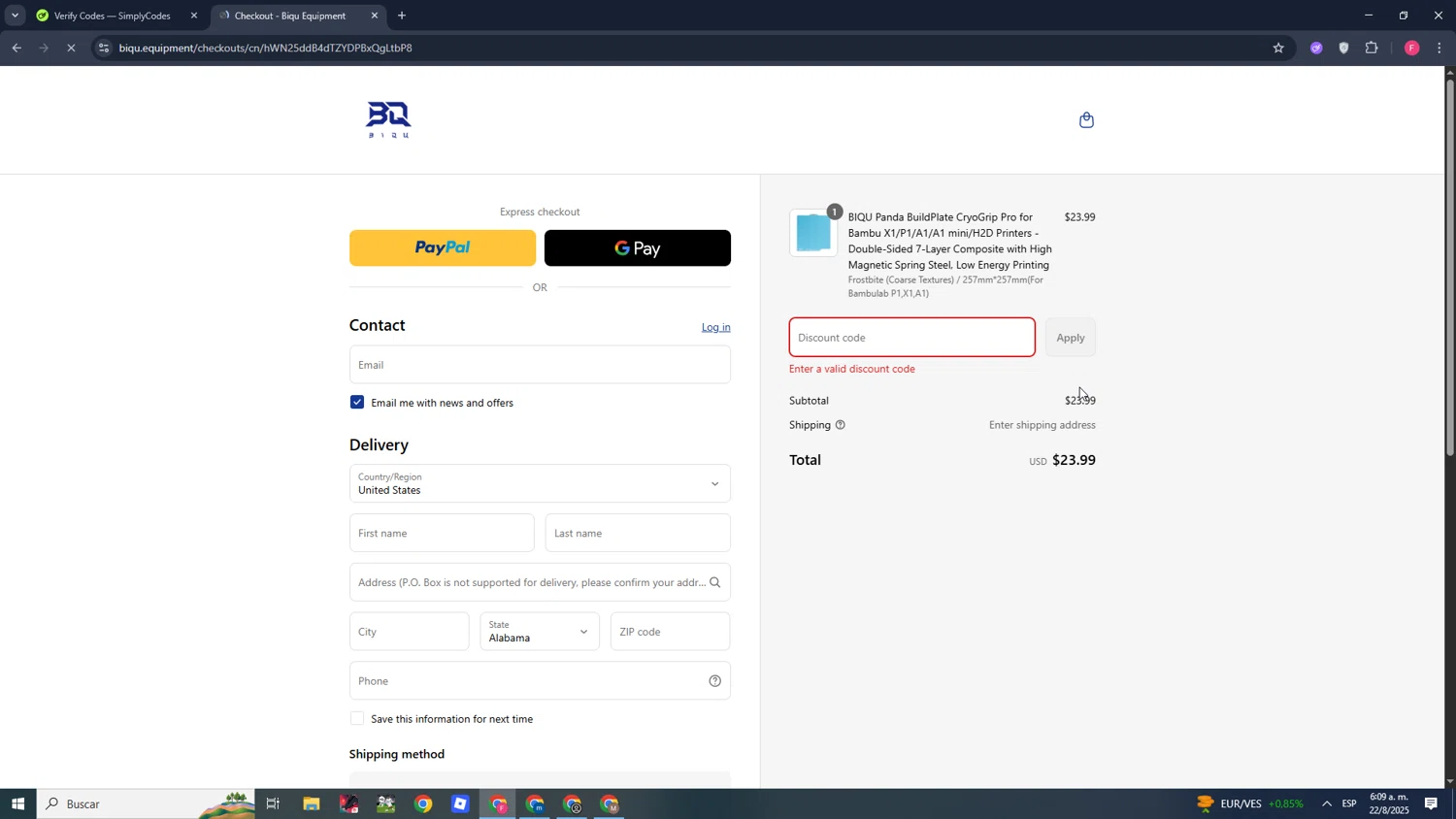Open the taskbar clock showing 6:09 a. m.
Screen dimensions: 1456x819
pos(1389,804)
